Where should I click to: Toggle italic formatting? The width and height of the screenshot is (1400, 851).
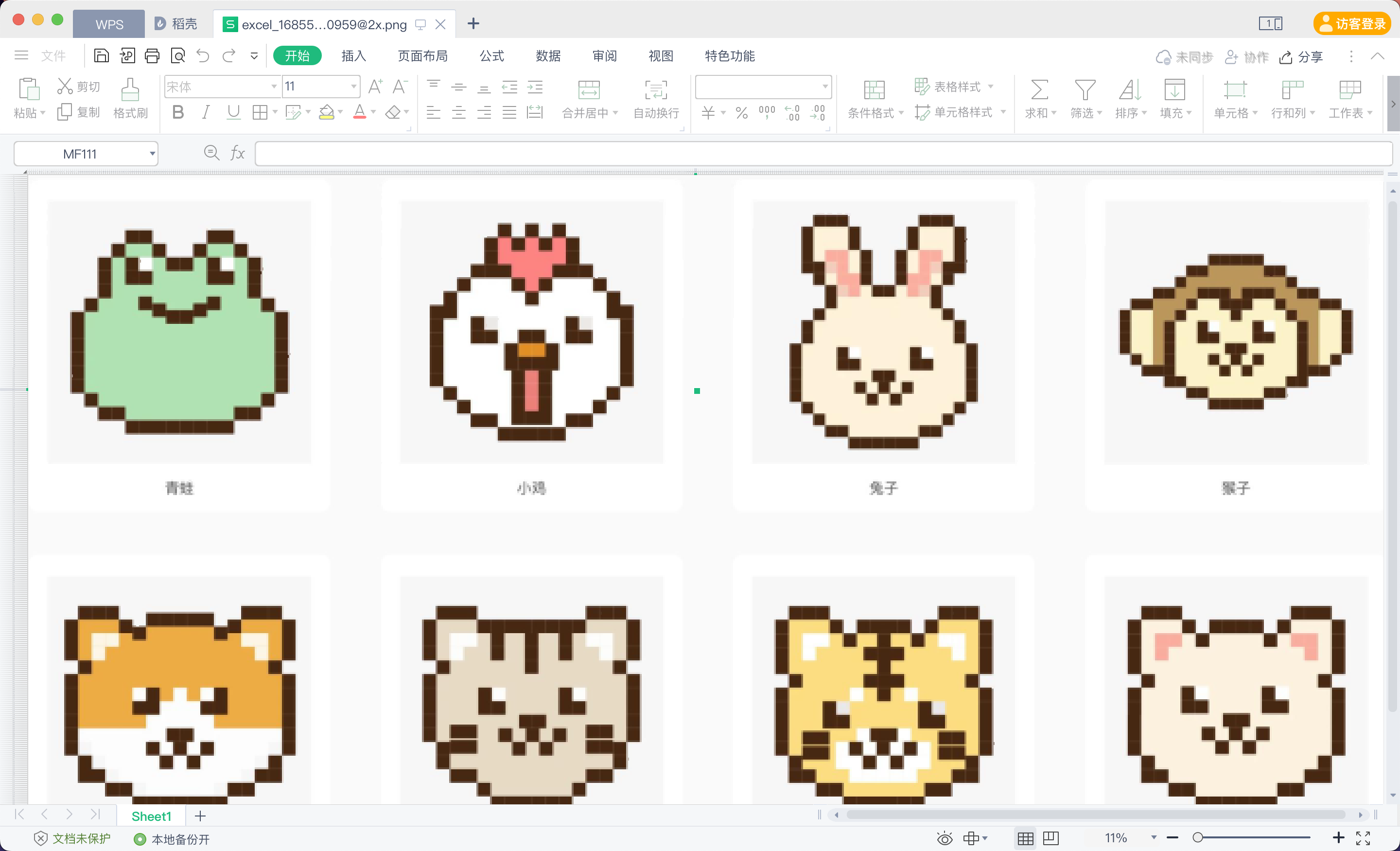click(206, 112)
